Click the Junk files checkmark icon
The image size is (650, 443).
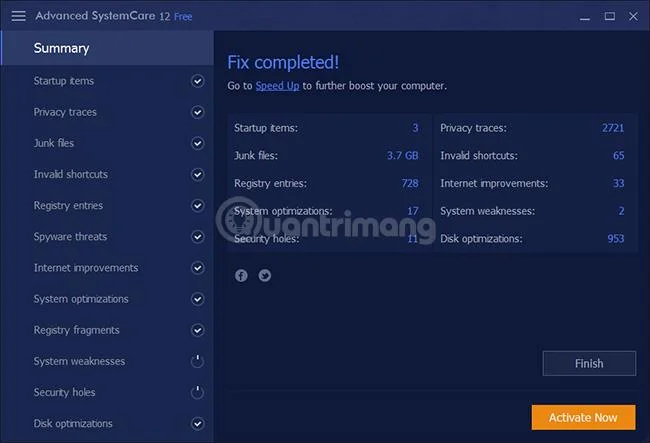pyautogui.click(x=197, y=143)
